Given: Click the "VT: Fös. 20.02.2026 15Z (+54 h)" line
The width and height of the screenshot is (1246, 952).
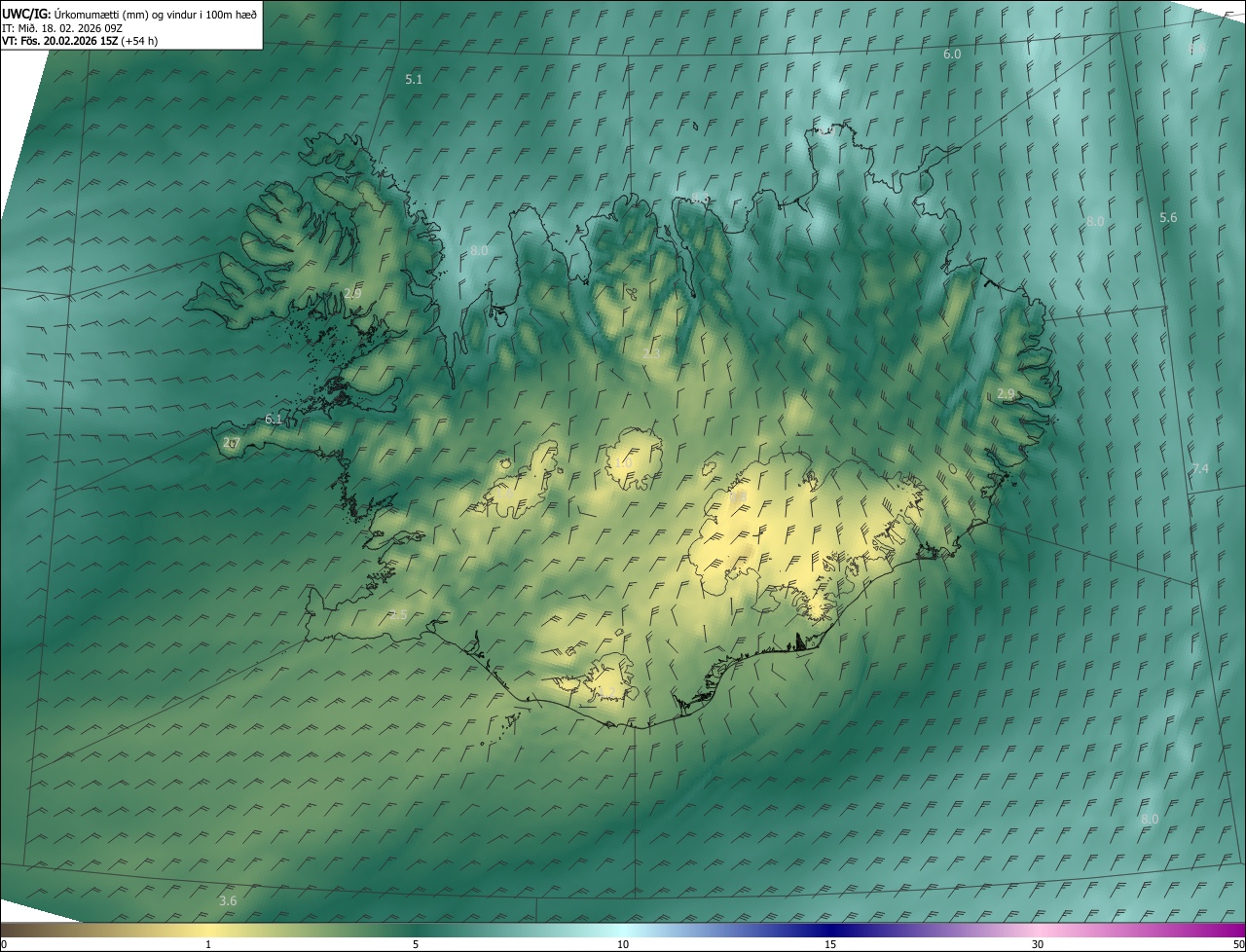Looking at the screenshot, I should (x=80, y=41).
